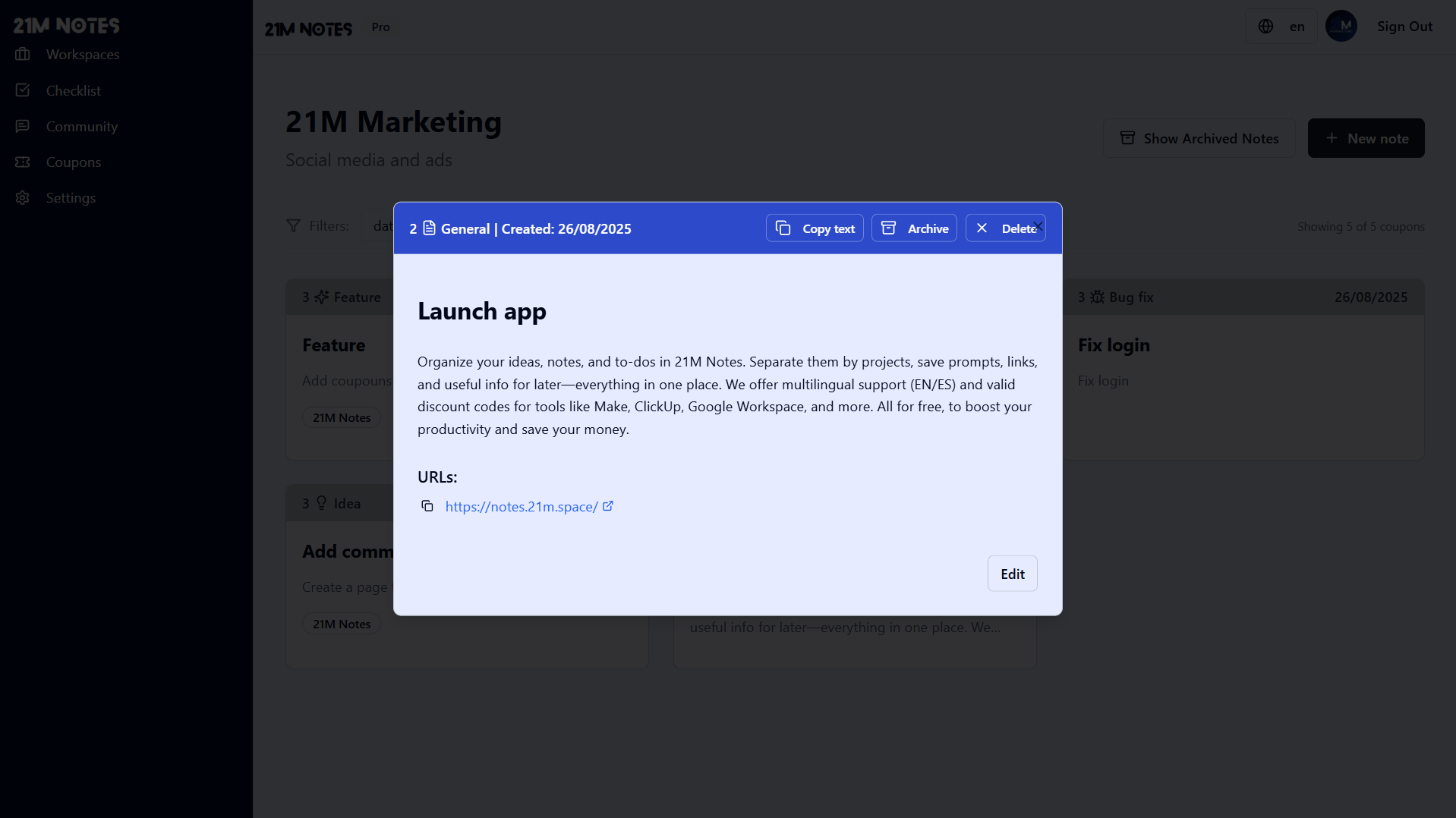Click the Launch app note title
Image resolution: width=1456 pixels, height=818 pixels.
(x=481, y=311)
